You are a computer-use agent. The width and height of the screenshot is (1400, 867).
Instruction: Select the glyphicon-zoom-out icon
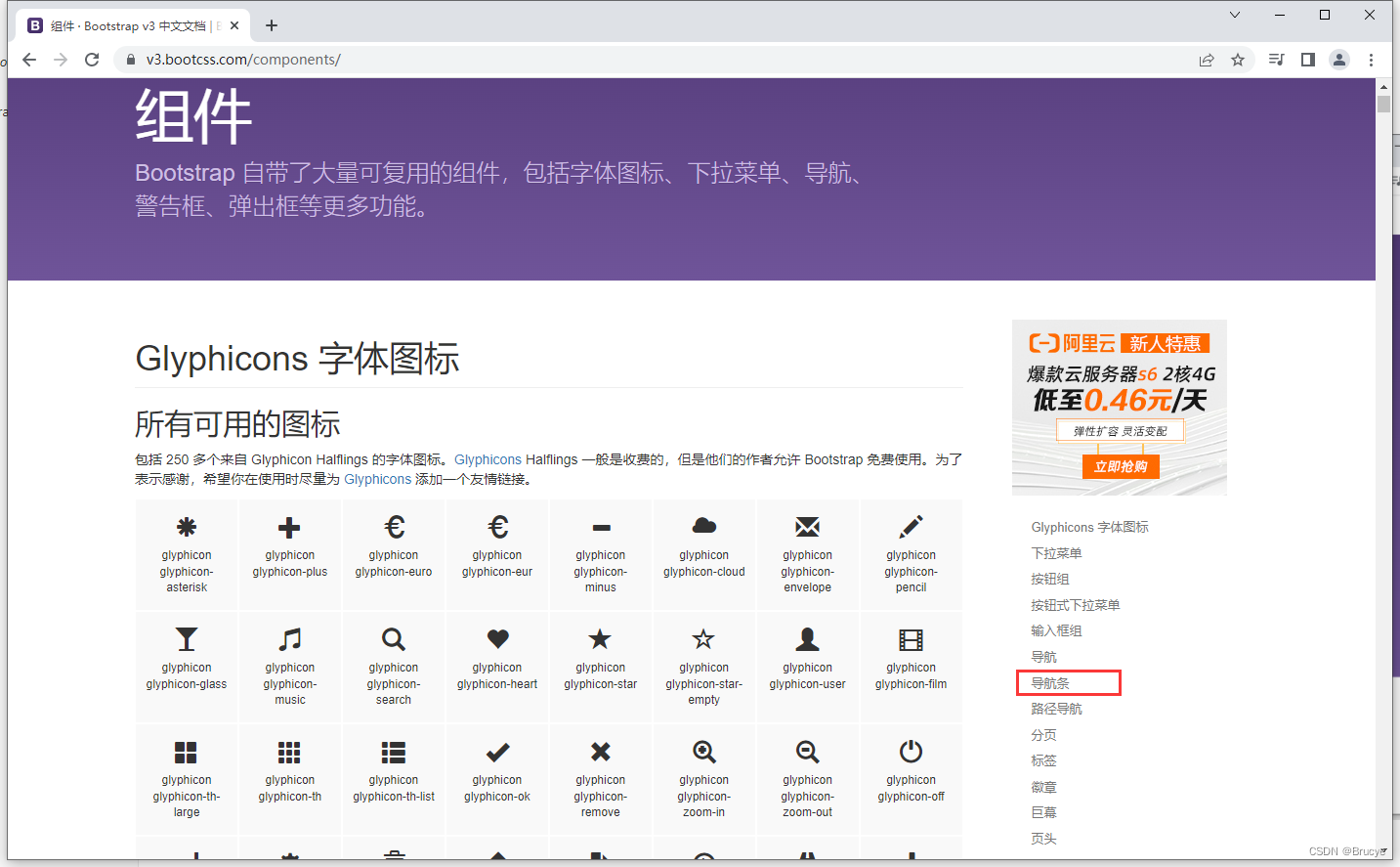point(808,752)
